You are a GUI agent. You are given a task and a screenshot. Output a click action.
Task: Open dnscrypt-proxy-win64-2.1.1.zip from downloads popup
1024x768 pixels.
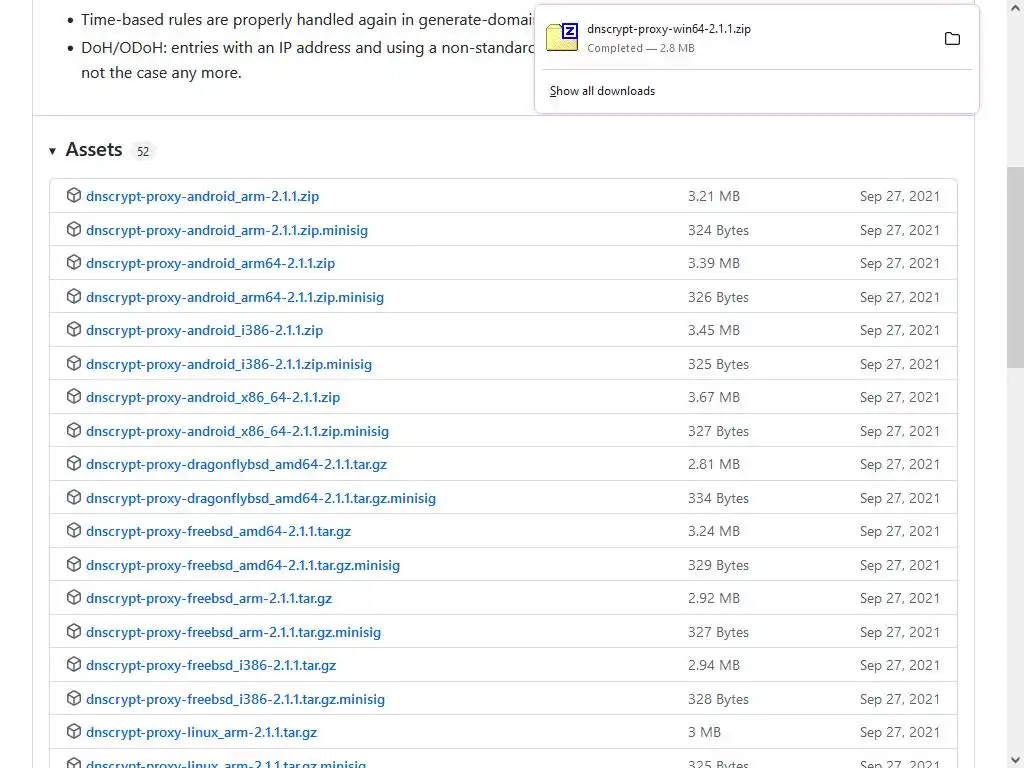668,29
